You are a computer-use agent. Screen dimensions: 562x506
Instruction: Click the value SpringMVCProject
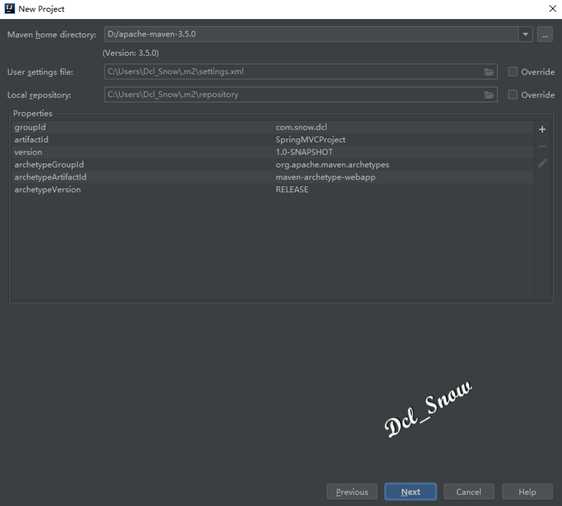pyautogui.click(x=310, y=140)
